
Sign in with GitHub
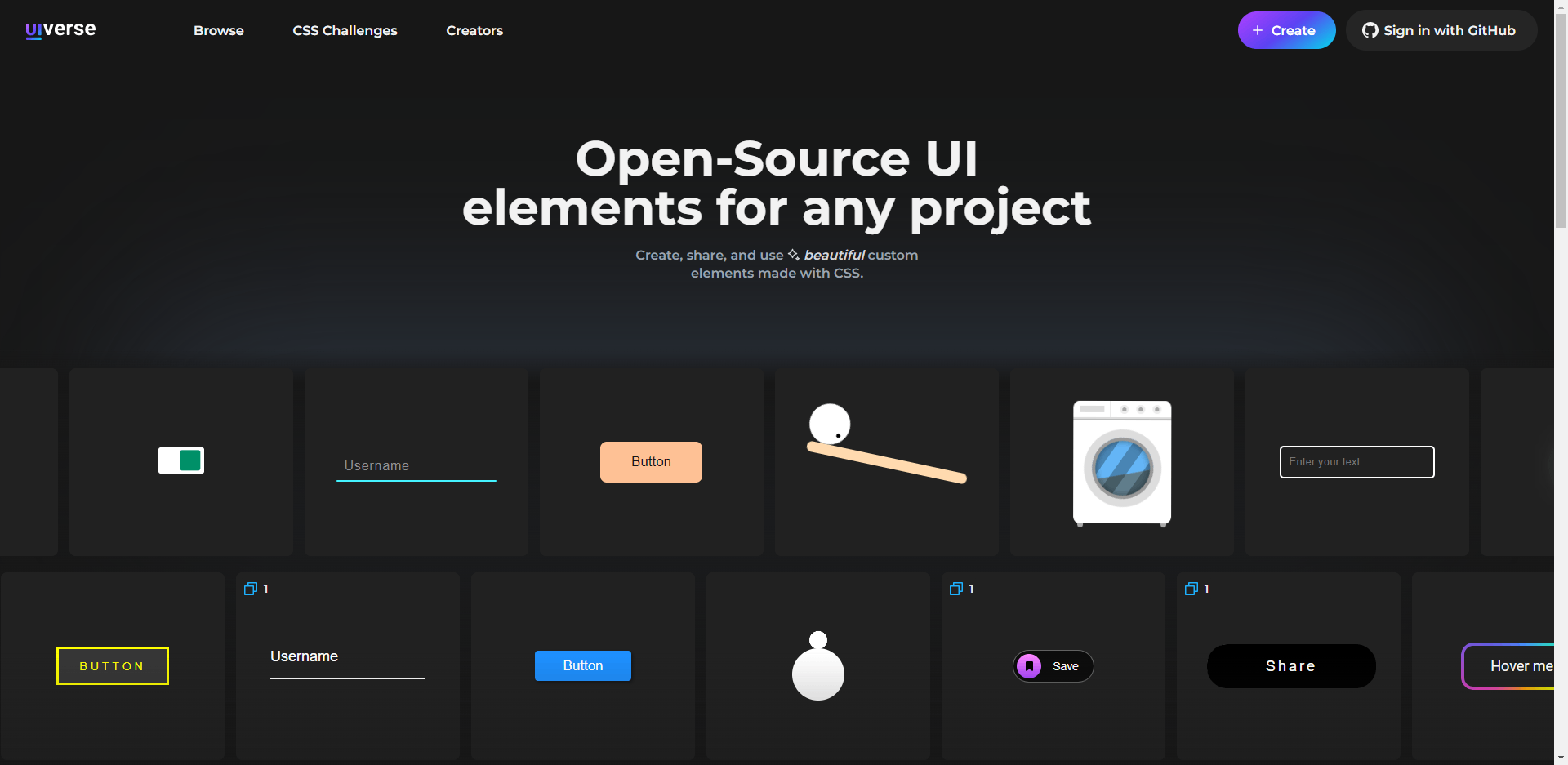[x=1441, y=30]
